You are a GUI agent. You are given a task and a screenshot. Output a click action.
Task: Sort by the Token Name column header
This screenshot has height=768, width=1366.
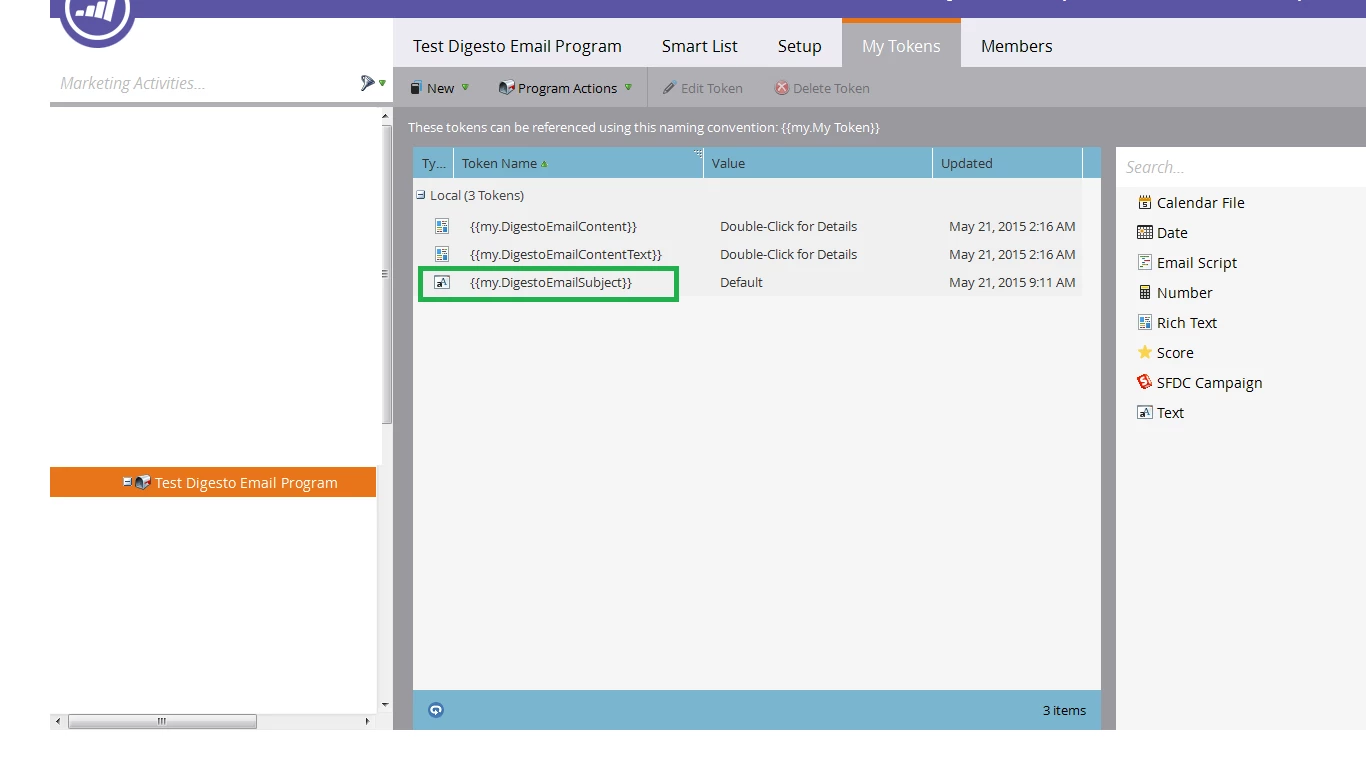point(578,163)
